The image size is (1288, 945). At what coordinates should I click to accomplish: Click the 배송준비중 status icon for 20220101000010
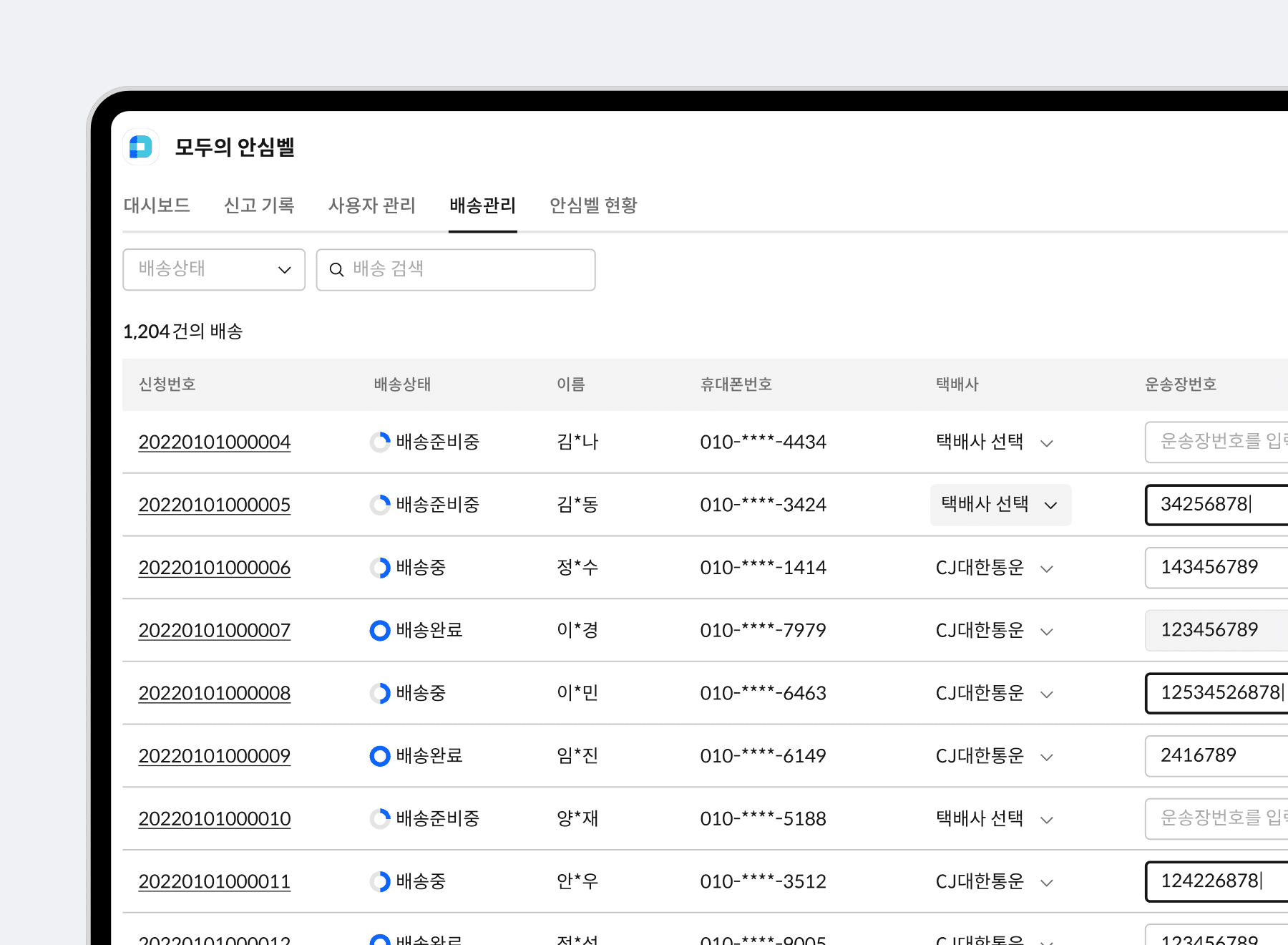point(379,818)
